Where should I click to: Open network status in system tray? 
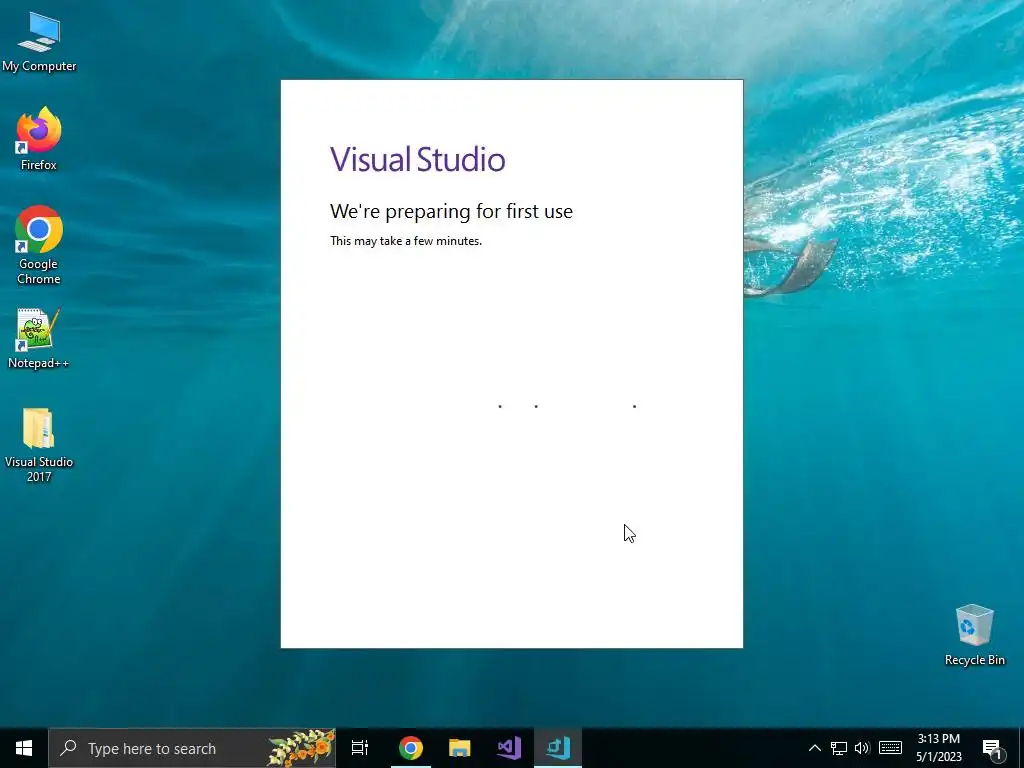tap(839, 748)
